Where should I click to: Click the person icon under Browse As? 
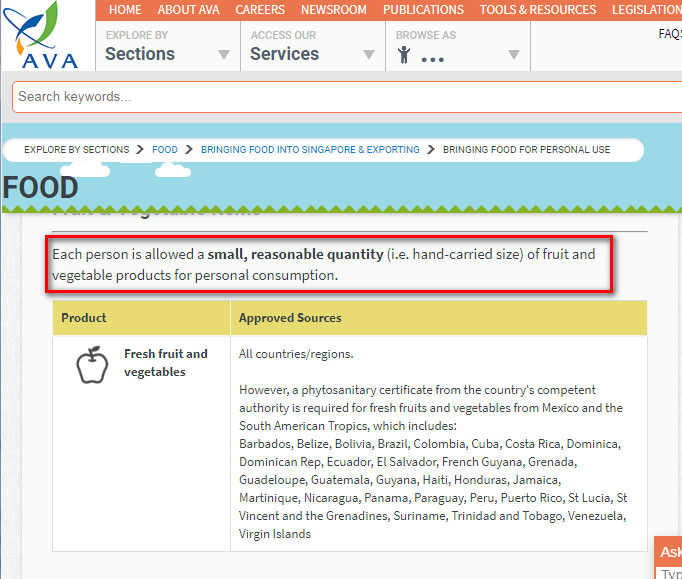pyautogui.click(x=403, y=55)
